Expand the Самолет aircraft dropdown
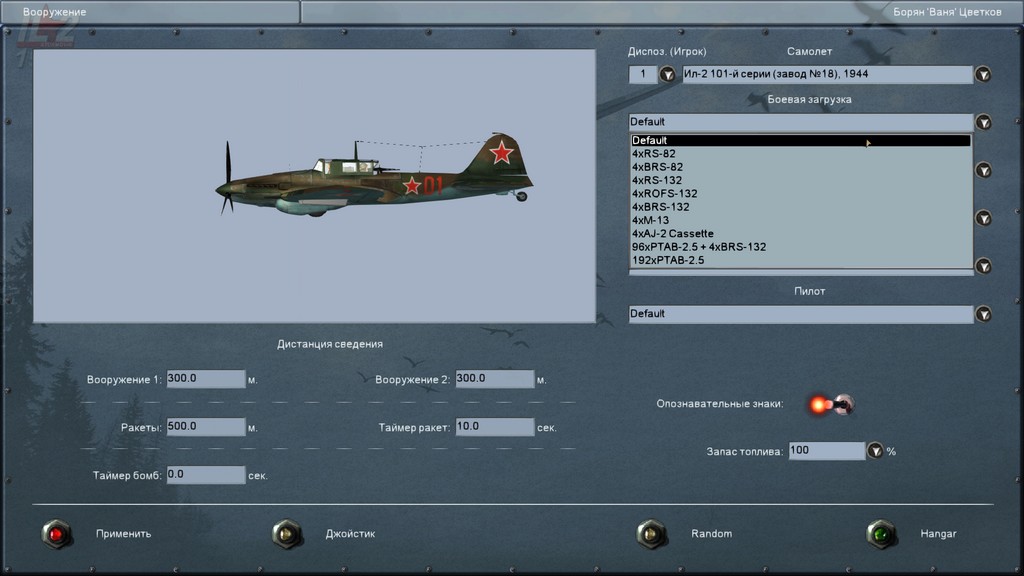The image size is (1024, 576). (x=983, y=75)
